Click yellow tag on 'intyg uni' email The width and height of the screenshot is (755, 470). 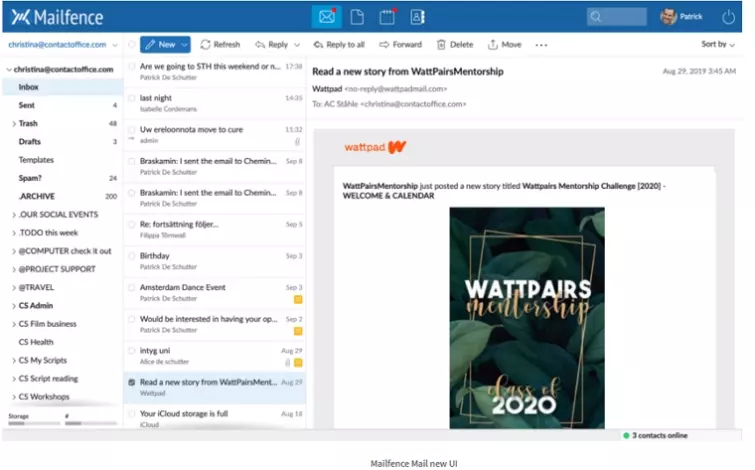[298, 363]
